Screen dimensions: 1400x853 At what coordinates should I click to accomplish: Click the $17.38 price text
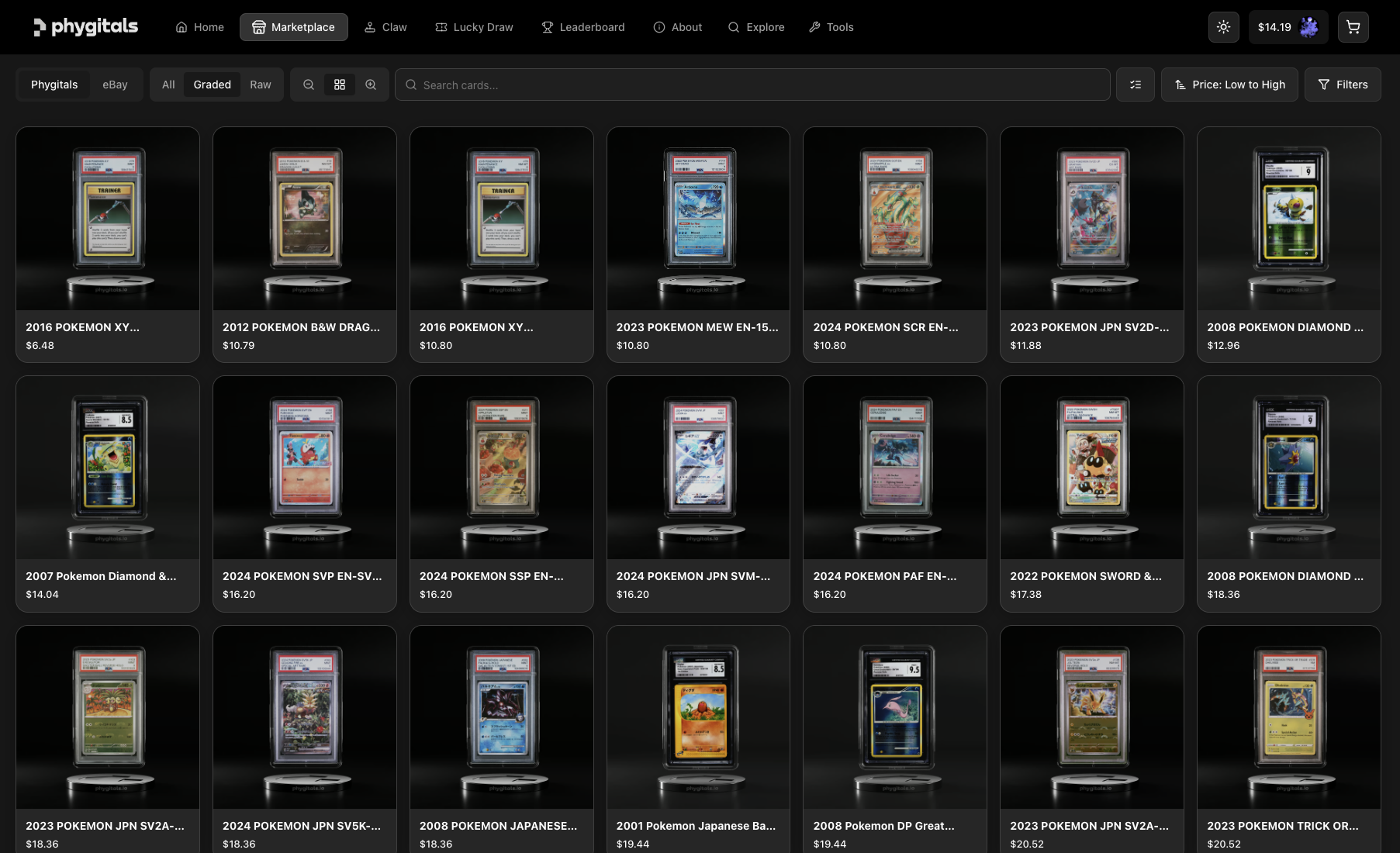pyautogui.click(x=1026, y=595)
